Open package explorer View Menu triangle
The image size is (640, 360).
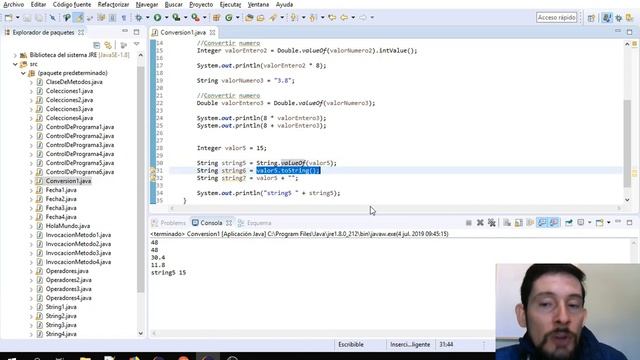pyautogui.click(x=136, y=44)
